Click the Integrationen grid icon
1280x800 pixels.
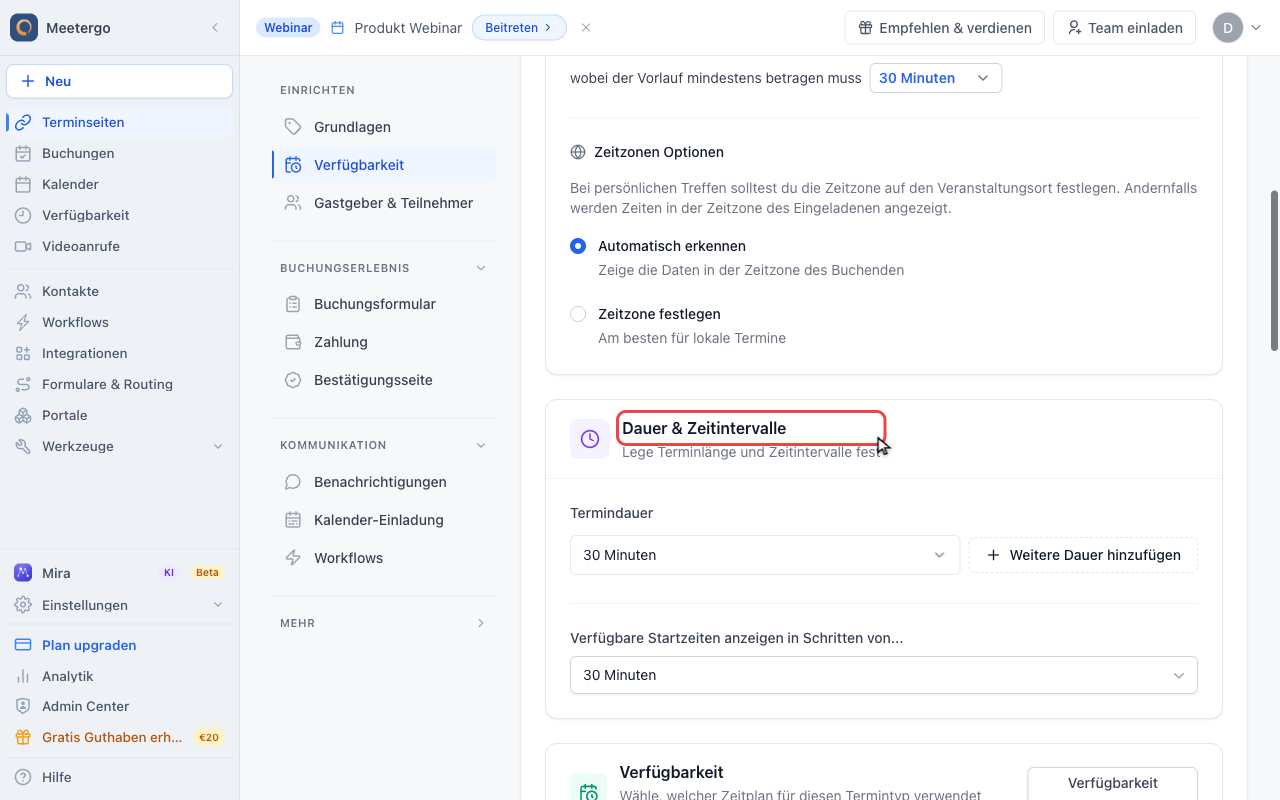coord(23,353)
